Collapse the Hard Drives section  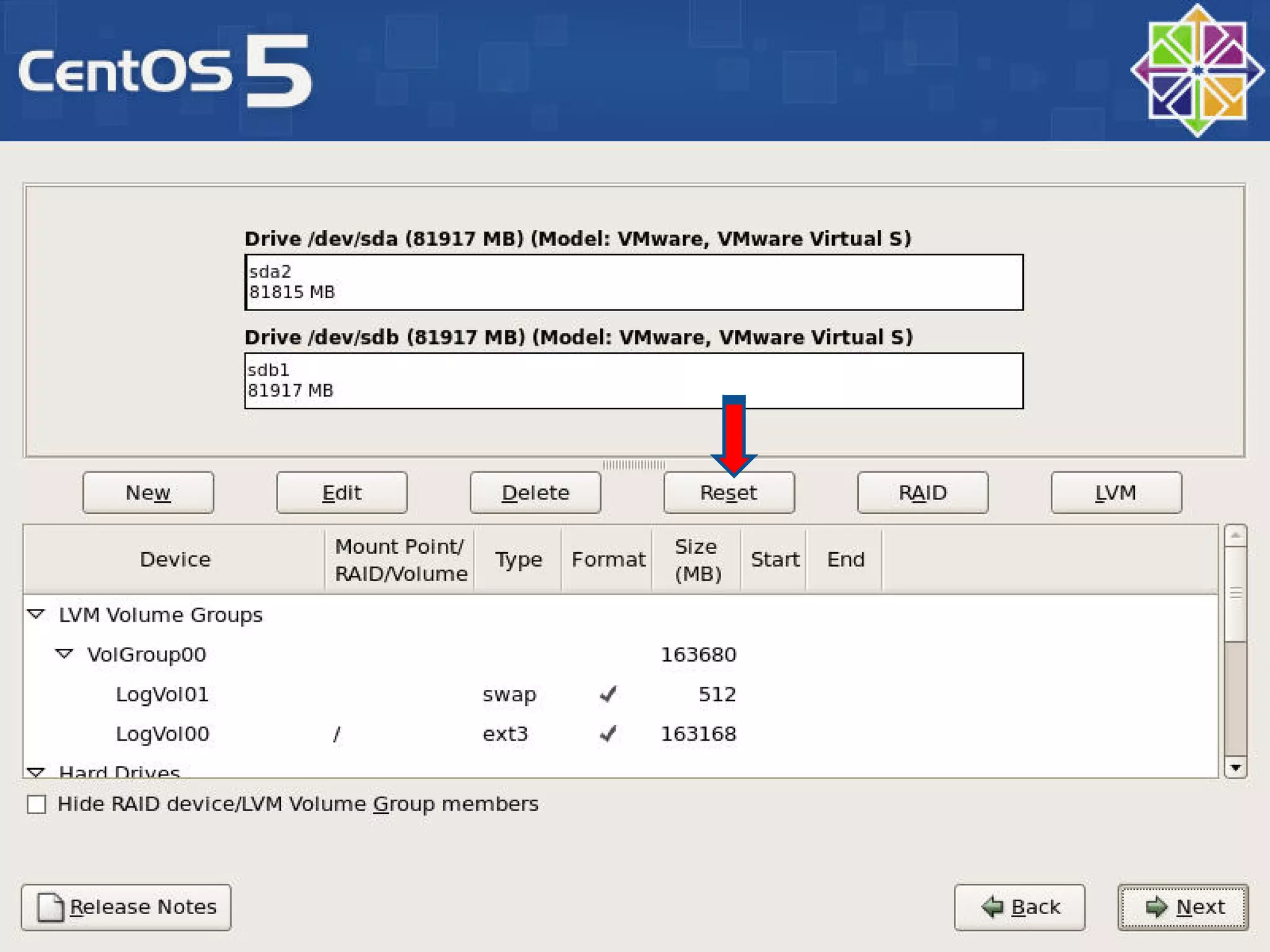pyautogui.click(x=36, y=772)
